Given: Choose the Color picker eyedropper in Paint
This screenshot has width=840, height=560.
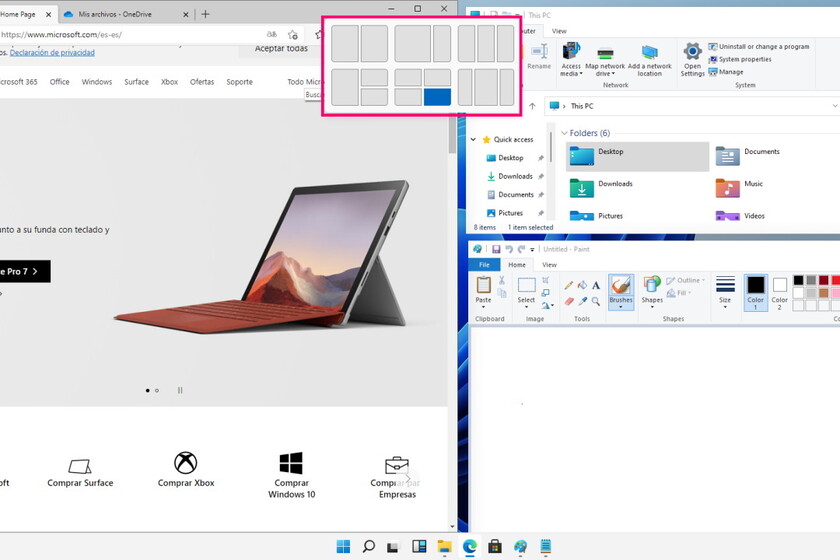Looking at the screenshot, I should tap(582, 301).
